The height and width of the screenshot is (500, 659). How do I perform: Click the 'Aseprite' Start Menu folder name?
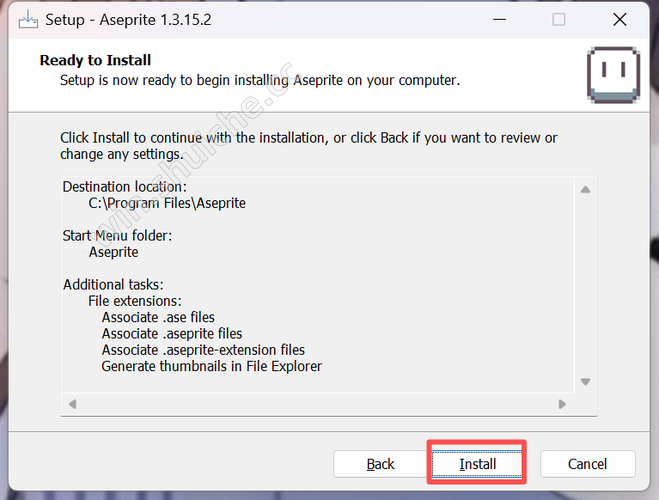coord(113,252)
